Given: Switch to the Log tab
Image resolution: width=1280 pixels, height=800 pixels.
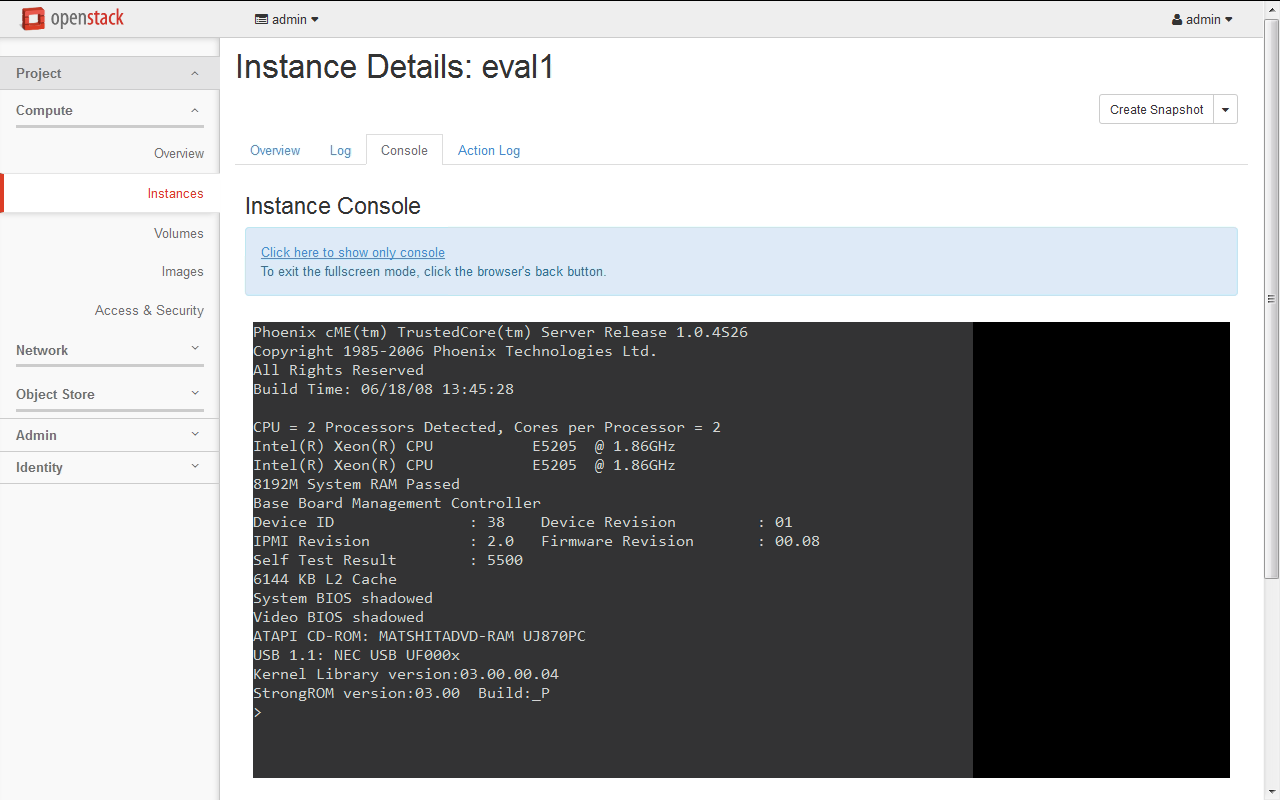Looking at the screenshot, I should [x=340, y=150].
